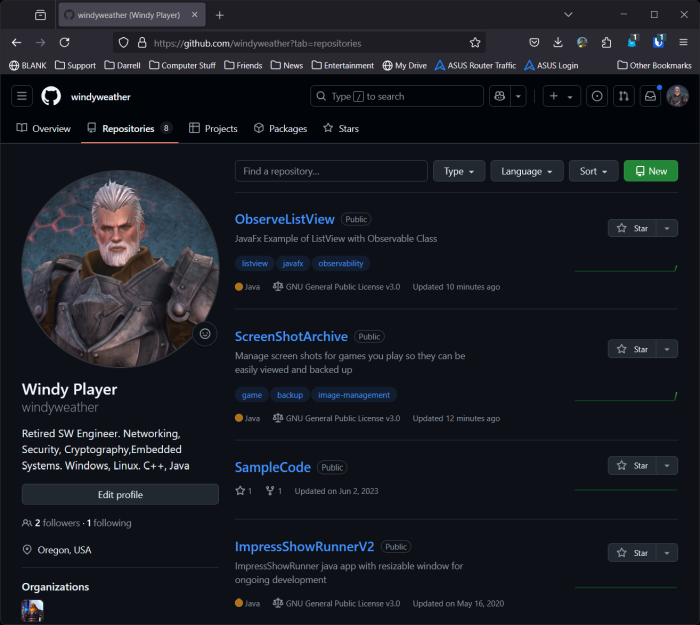Screen dimensions: 700x625
Task: Bookmark this page with star icon
Action: [475, 43]
